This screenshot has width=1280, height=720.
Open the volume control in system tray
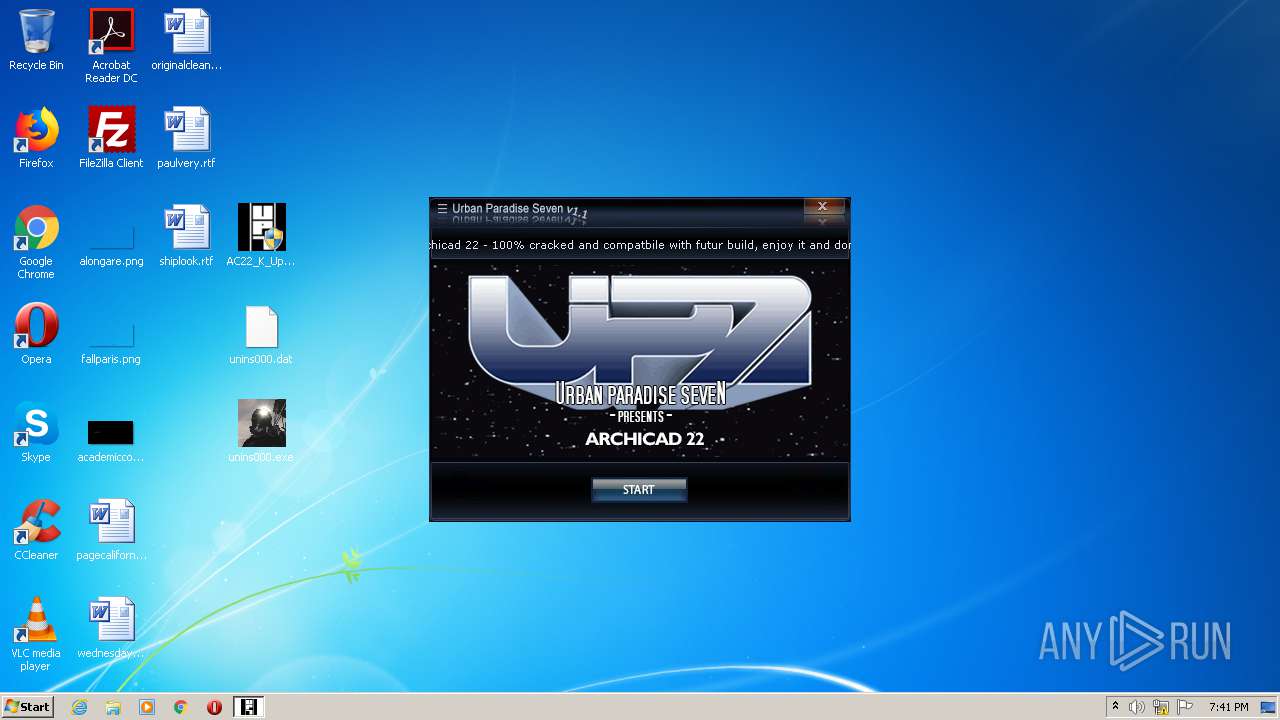[x=1137, y=707]
